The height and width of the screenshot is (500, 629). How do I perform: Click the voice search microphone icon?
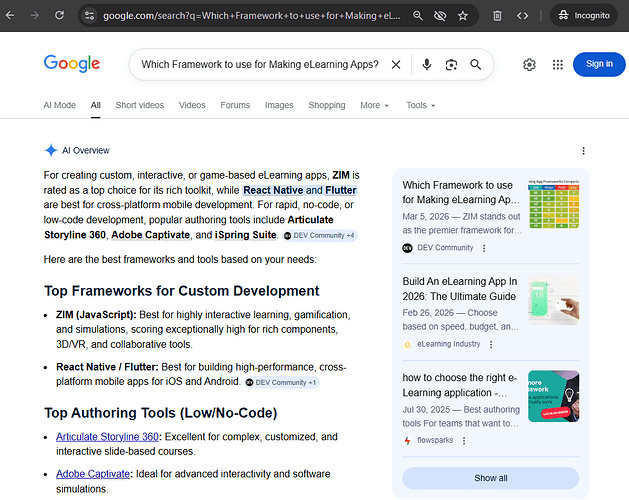pyautogui.click(x=427, y=65)
